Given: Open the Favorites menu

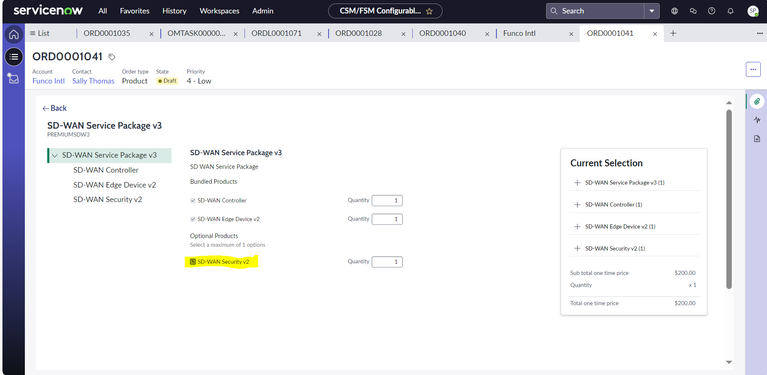Looking at the screenshot, I should [x=135, y=11].
